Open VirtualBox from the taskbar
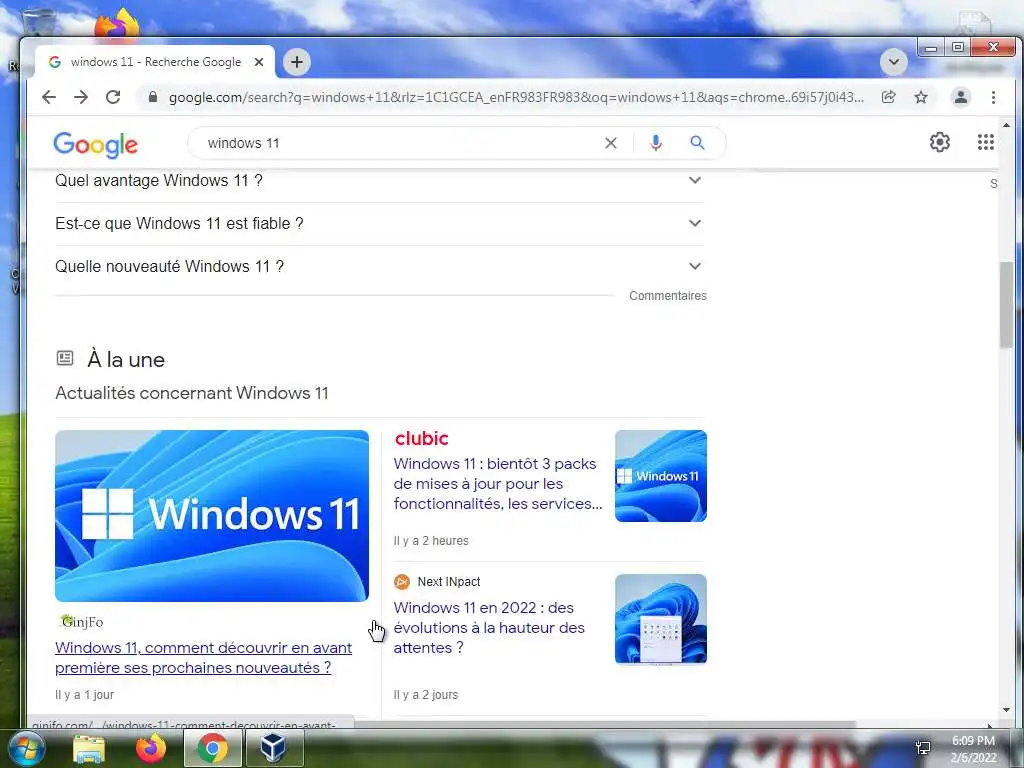 273,748
